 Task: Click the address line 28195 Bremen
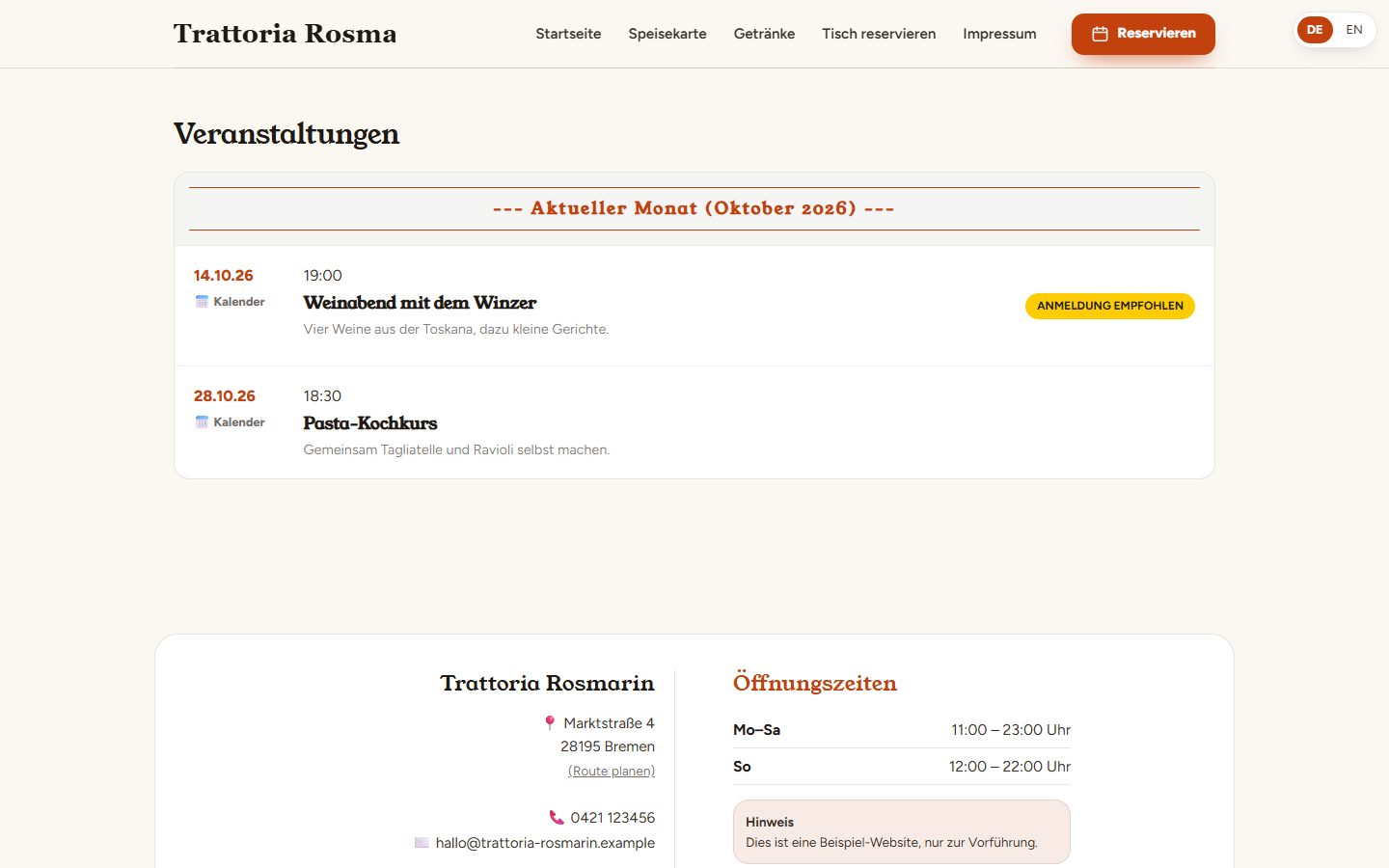coord(608,746)
